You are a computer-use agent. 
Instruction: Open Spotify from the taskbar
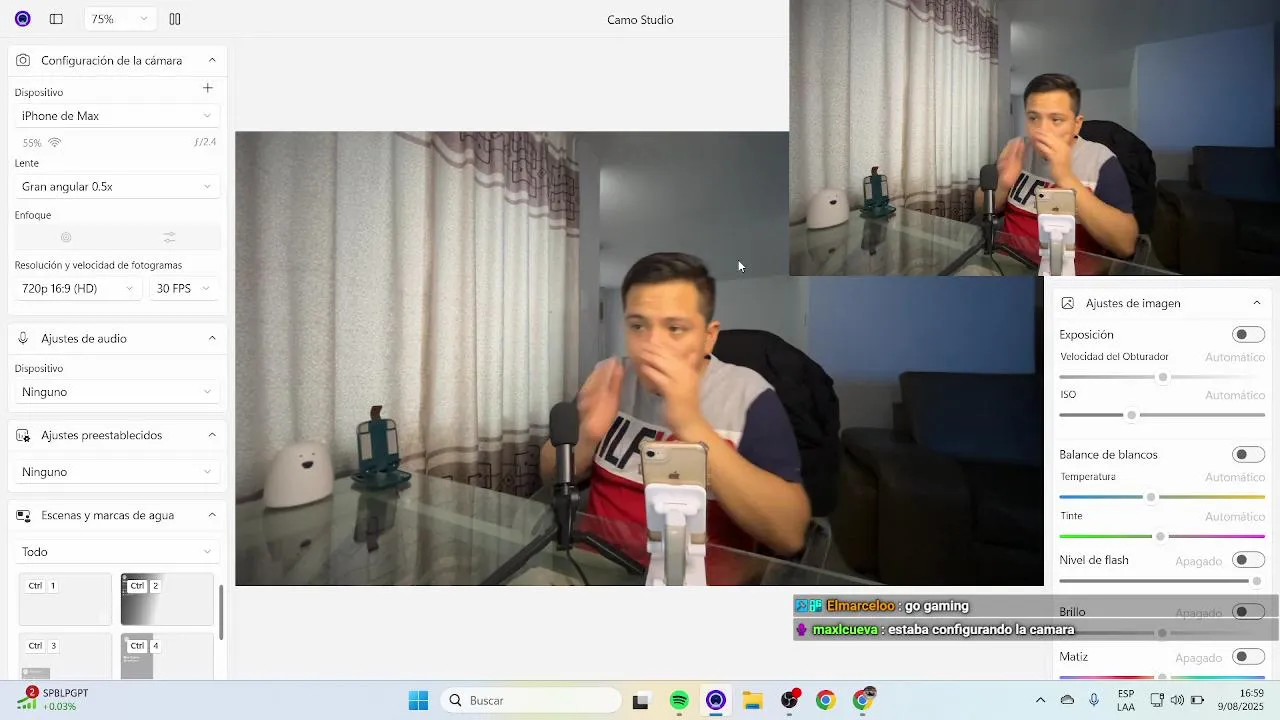pyautogui.click(x=679, y=701)
